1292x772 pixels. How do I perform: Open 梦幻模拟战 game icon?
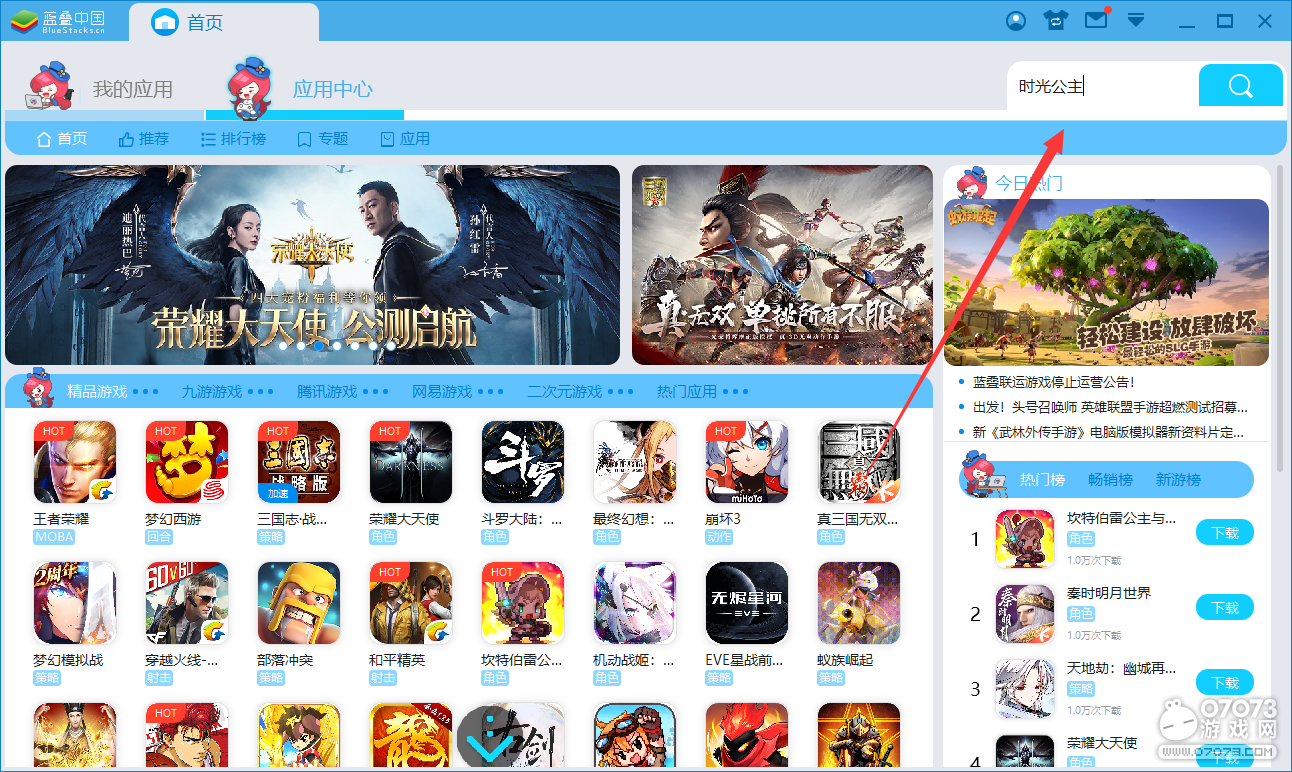75,602
